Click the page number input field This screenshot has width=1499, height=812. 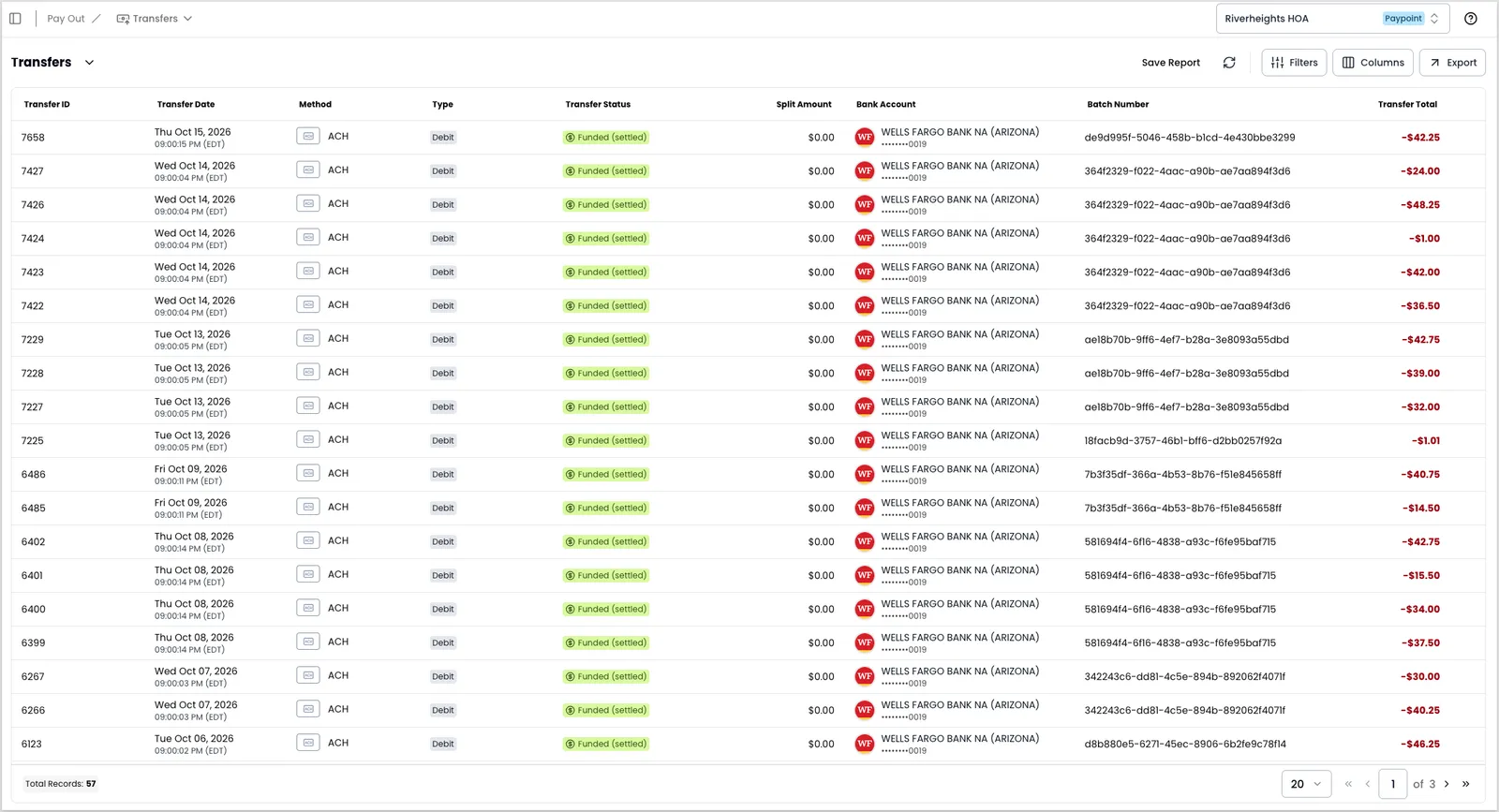pyautogui.click(x=1393, y=784)
